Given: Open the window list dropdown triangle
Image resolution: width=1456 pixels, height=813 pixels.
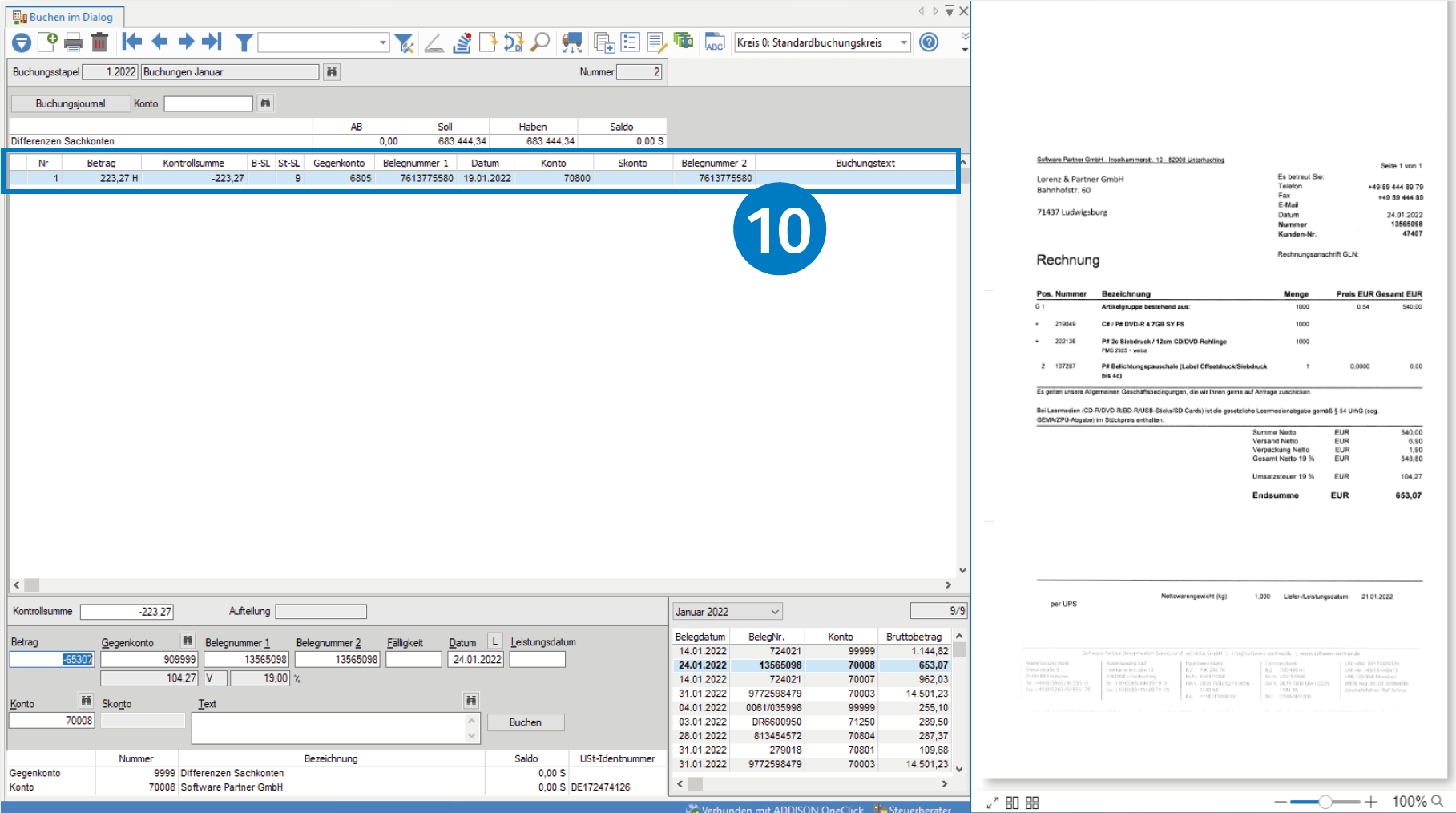Looking at the screenshot, I should pos(950,11).
